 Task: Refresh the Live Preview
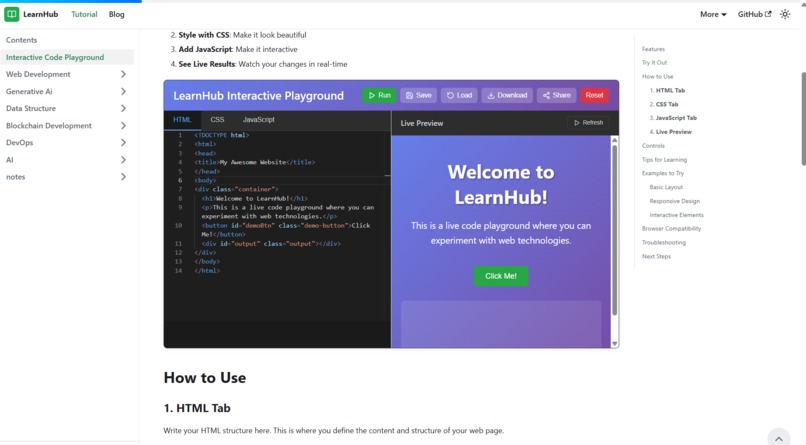pyautogui.click(x=588, y=123)
